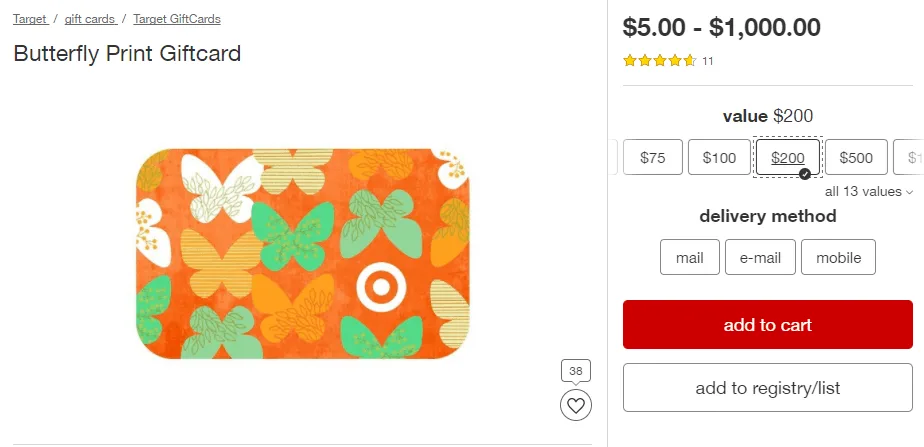This screenshot has width=924, height=447.
Task: Click the add to cart button
Action: coord(767,325)
